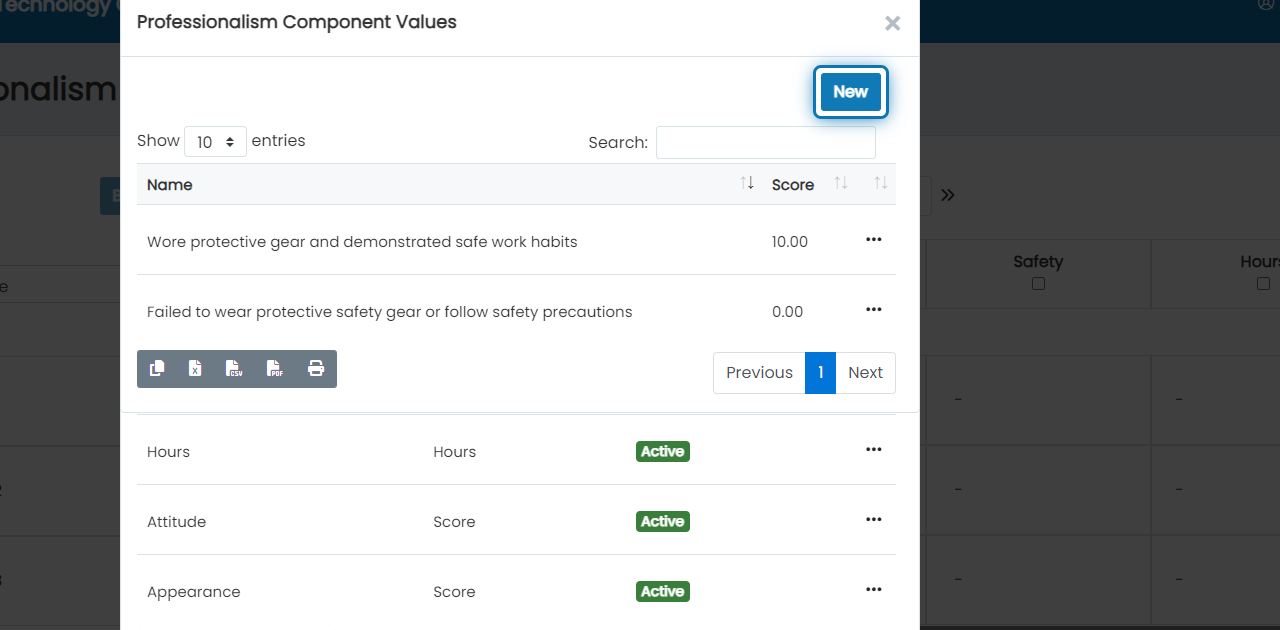Click the 0.00 score value
The width and height of the screenshot is (1280, 630).
click(x=788, y=312)
